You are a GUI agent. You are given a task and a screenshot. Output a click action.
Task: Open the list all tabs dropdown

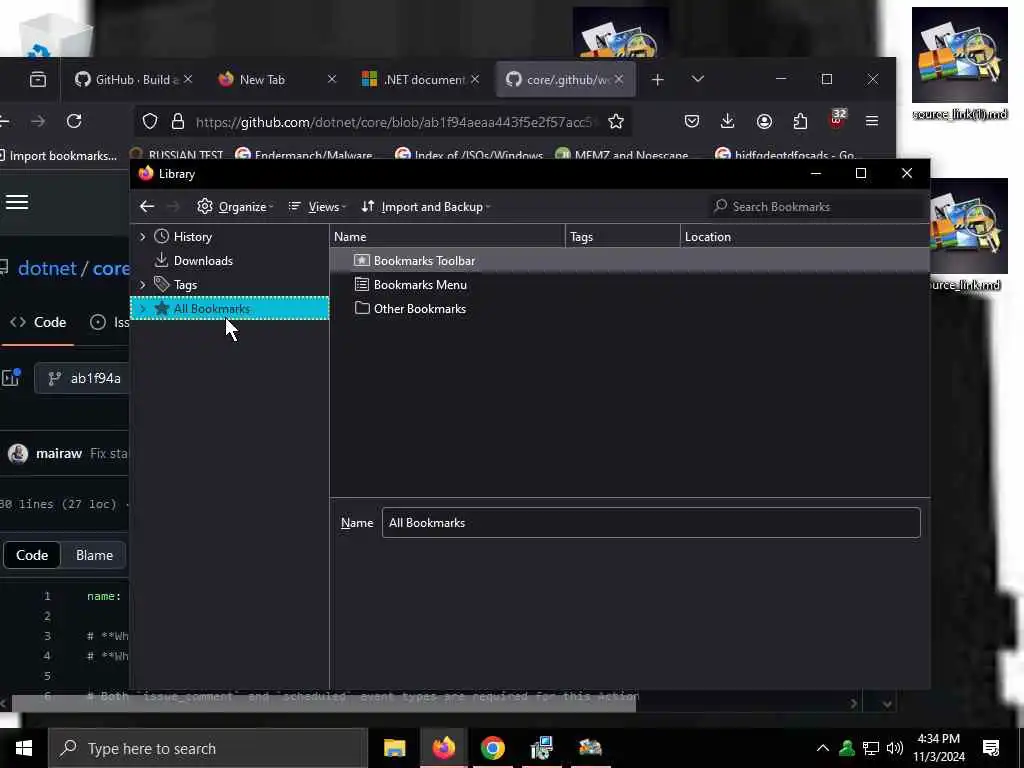point(697,79)
